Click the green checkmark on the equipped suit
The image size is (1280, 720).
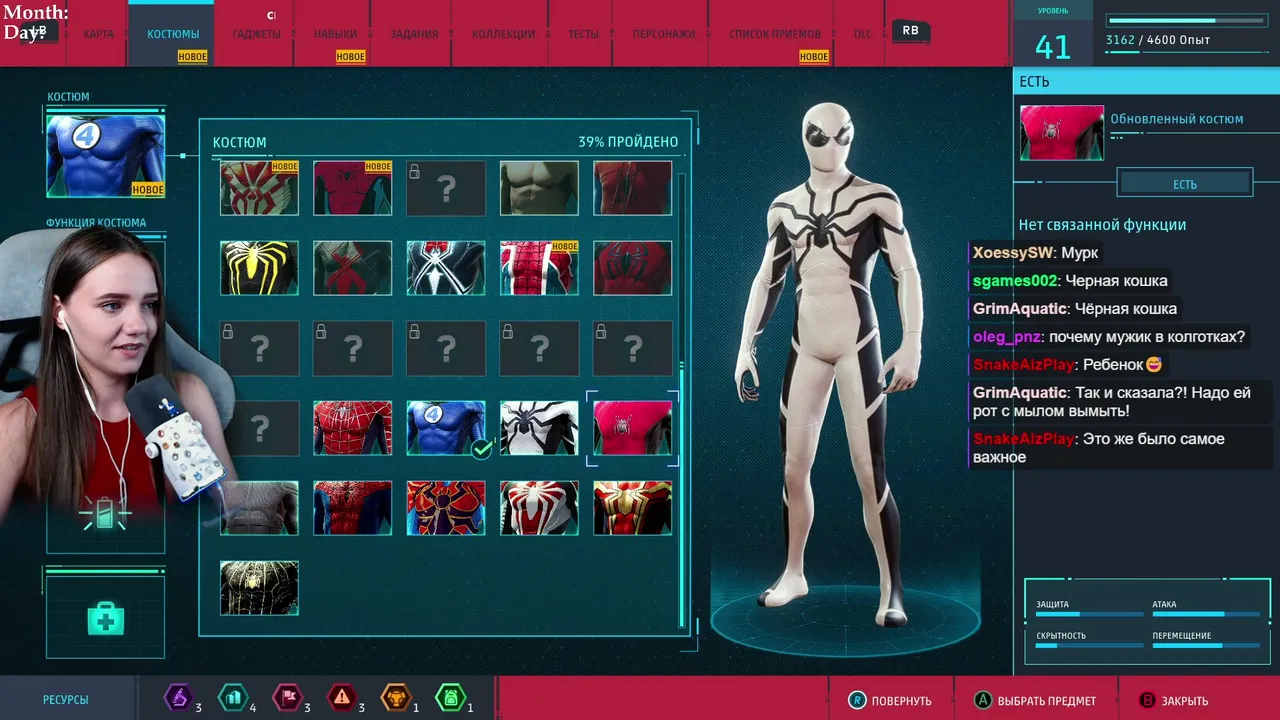pos(481,450)
